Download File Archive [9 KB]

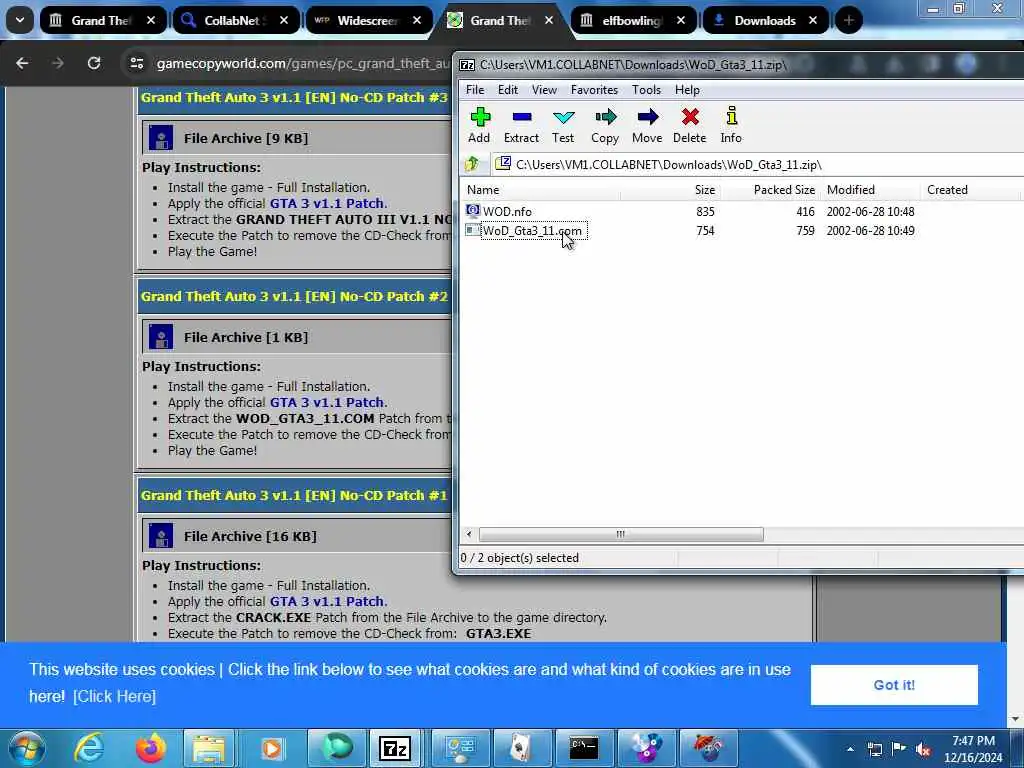coord(246,138)
